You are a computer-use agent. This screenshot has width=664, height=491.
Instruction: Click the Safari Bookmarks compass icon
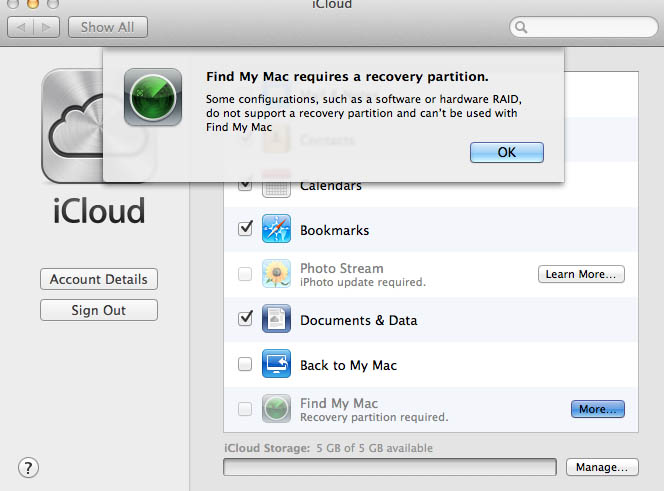click(x=276, y=229)
